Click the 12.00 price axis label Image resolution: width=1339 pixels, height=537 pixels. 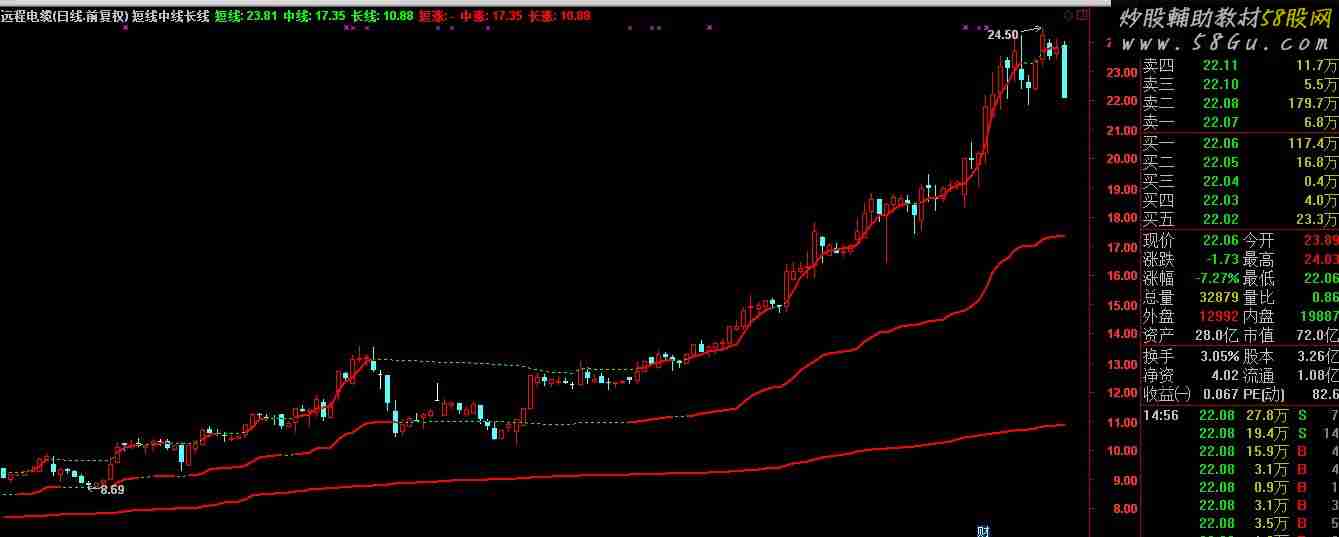(1123, 392)
